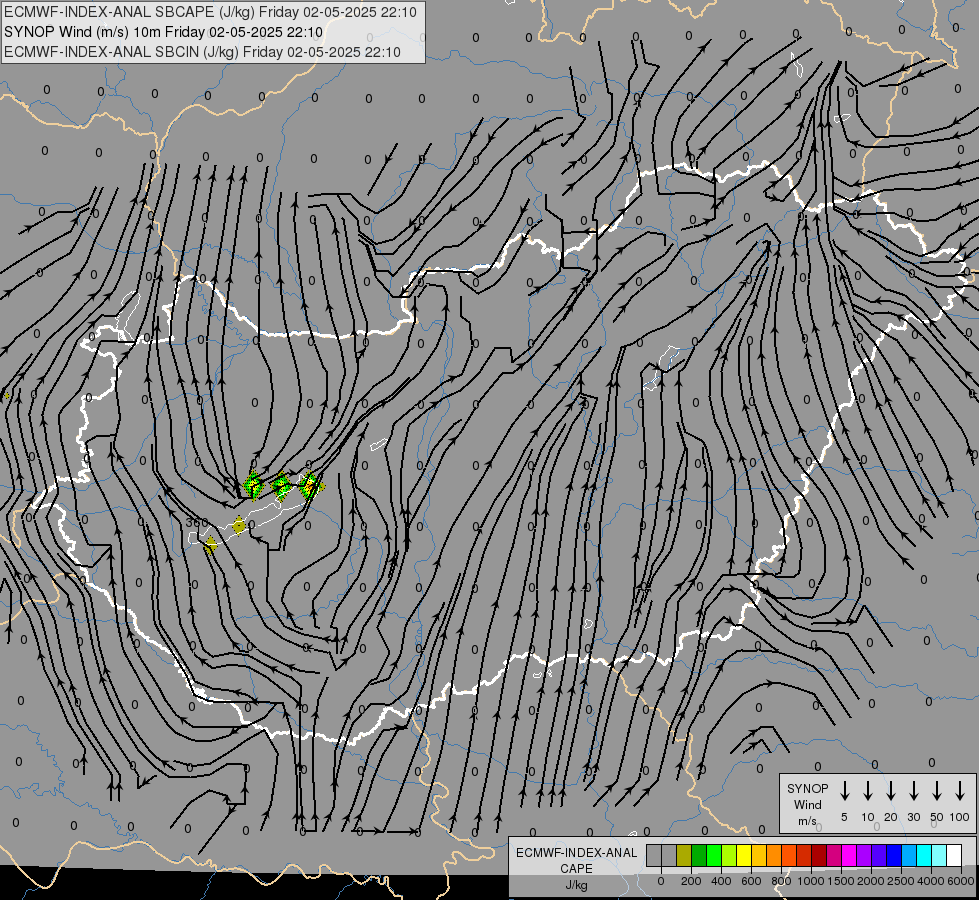Select the pure blue CAPE legend swatch
This screenshot has width=979, height=900.
(x=894, y=855)
